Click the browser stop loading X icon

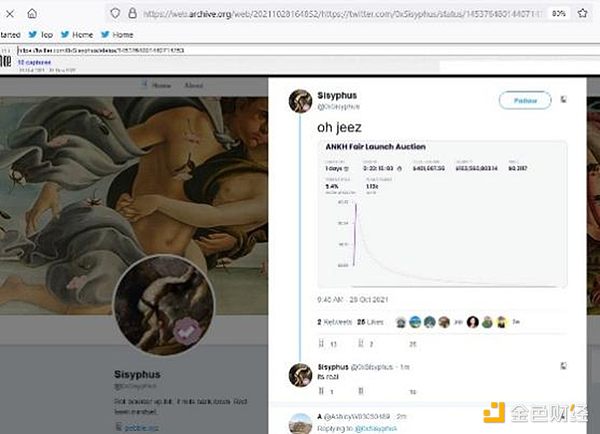(10, 14)
